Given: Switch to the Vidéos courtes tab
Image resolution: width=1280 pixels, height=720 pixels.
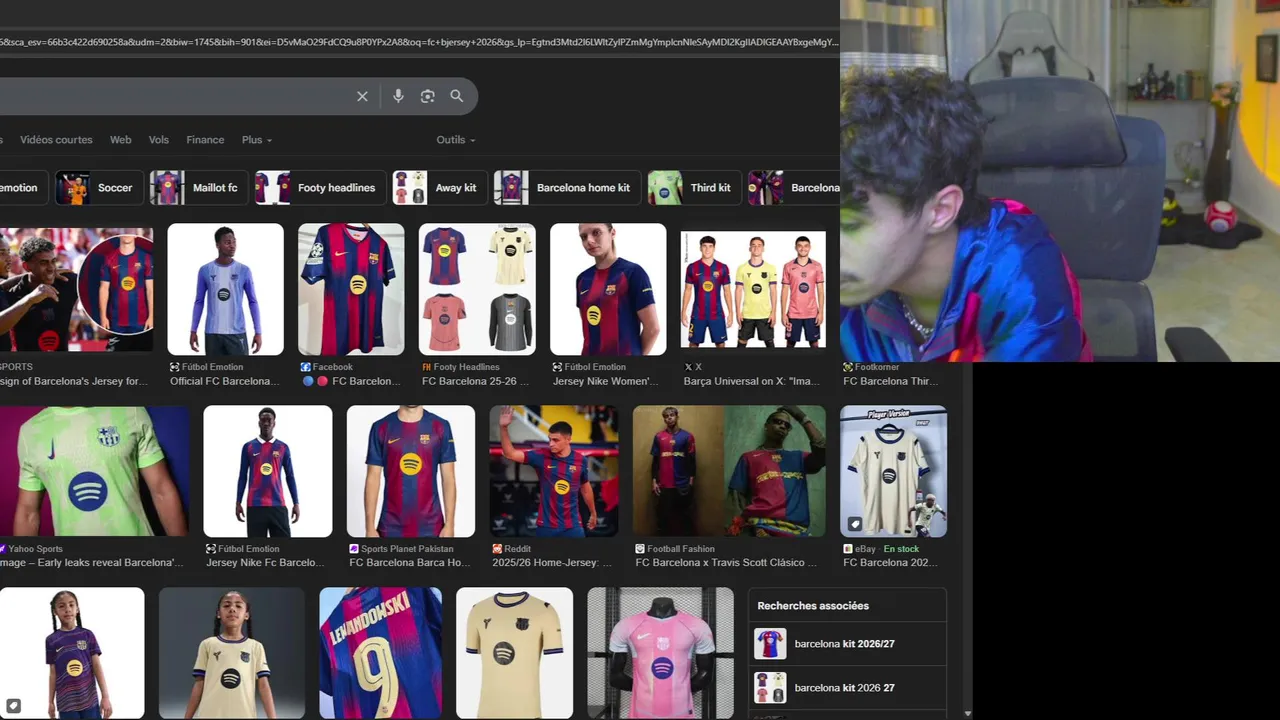Looking at the screenshot, I should point(56,140).
